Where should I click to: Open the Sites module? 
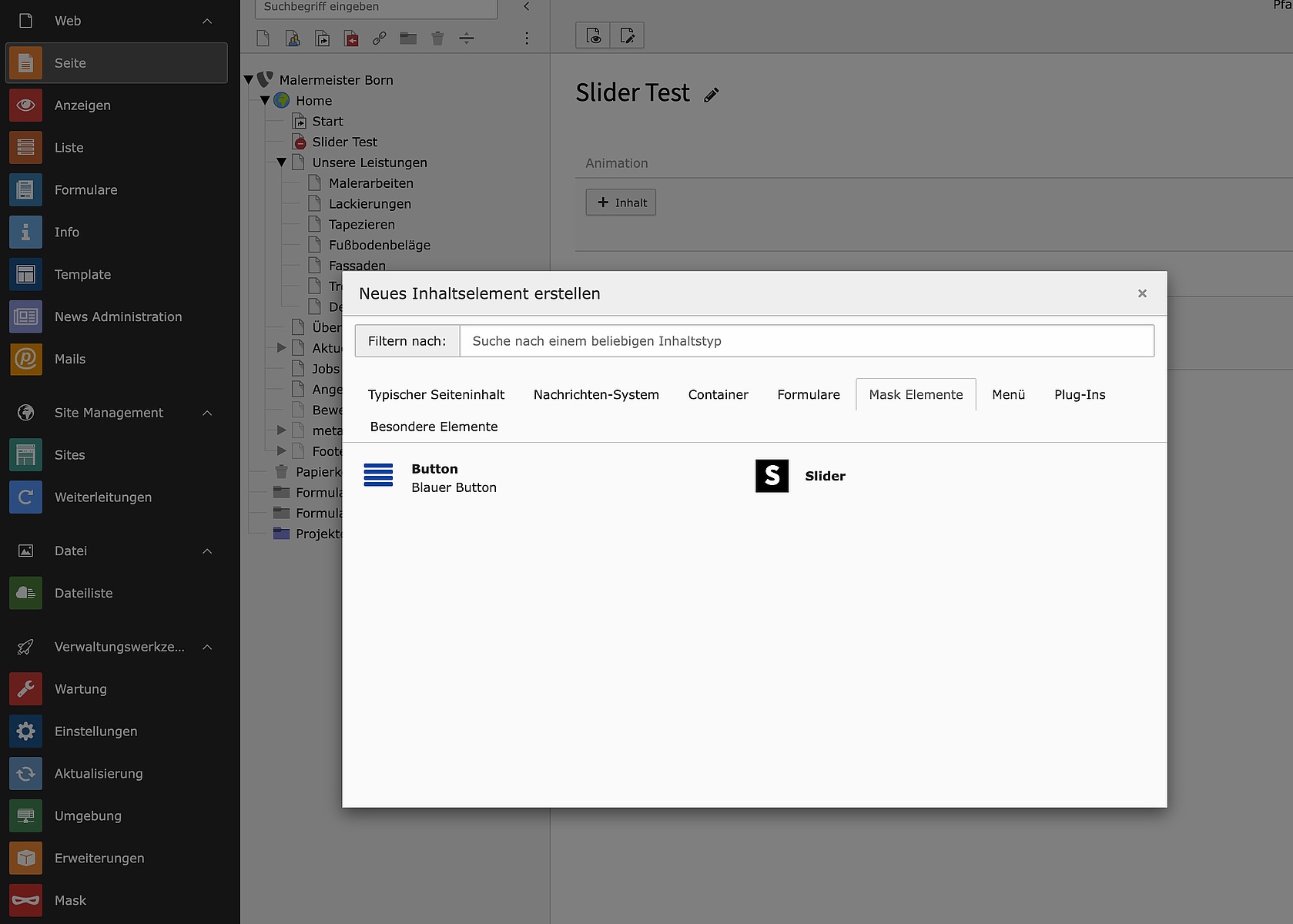click(x=116, y=455)
